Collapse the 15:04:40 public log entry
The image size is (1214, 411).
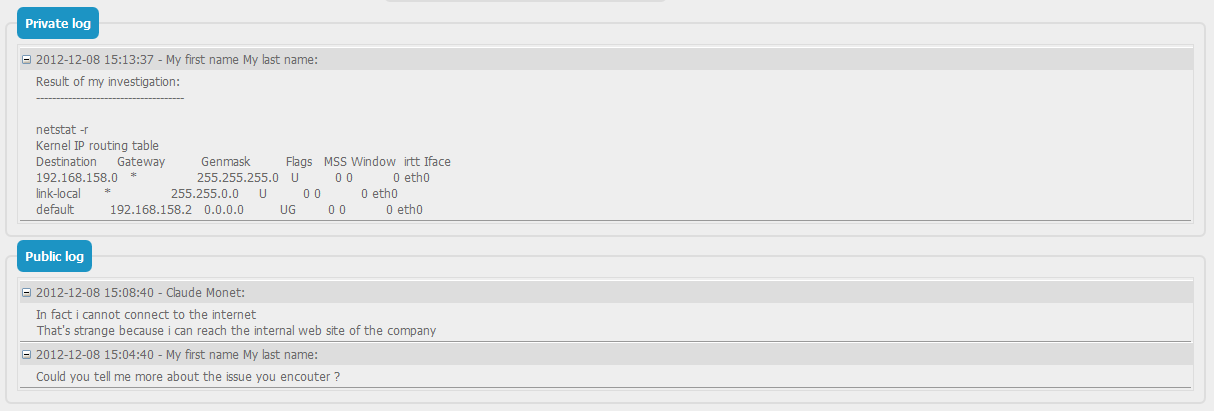click(x=27, y=355)
